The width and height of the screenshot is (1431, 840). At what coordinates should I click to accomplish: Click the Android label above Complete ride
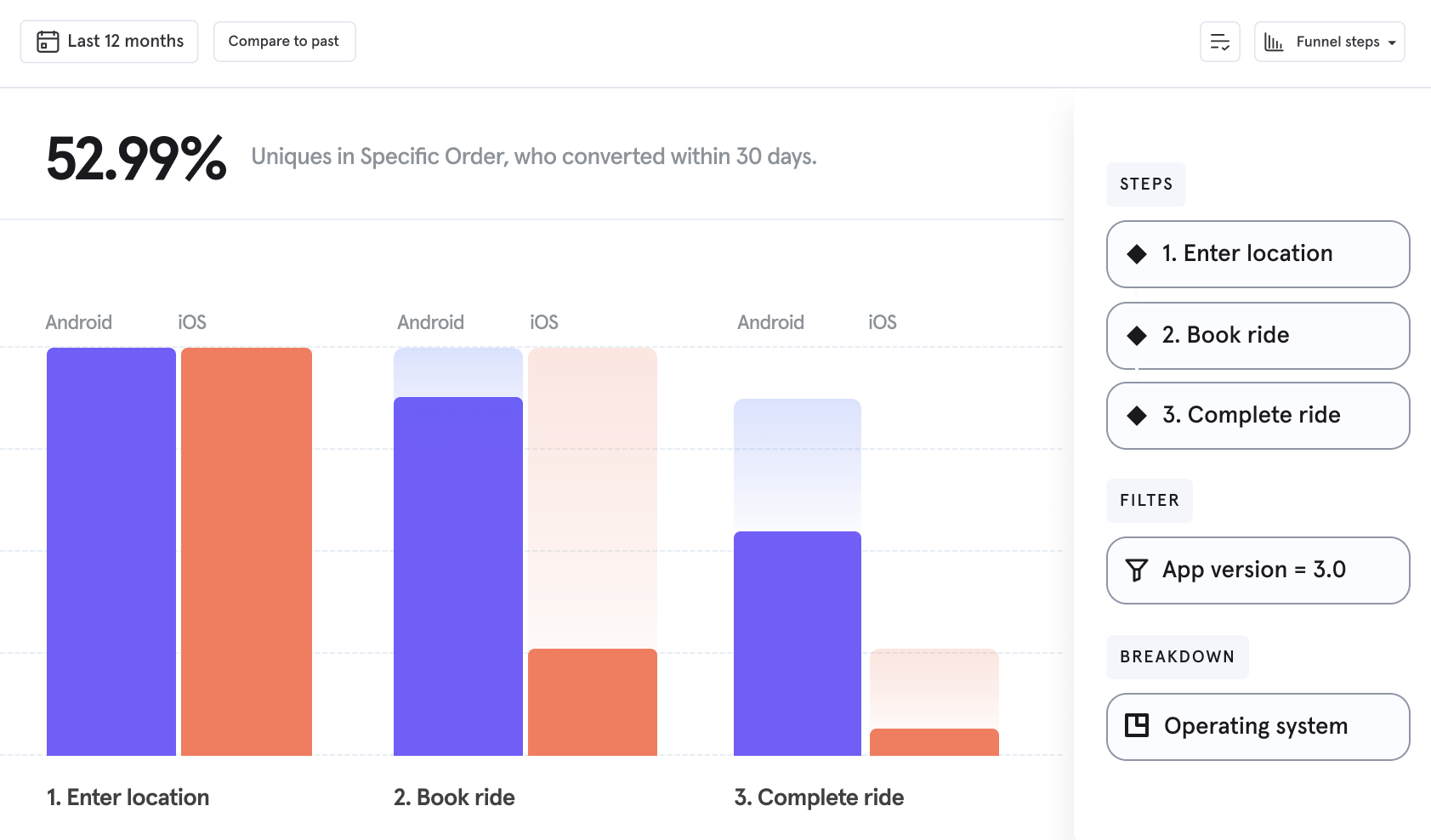(x=771, y=322)
